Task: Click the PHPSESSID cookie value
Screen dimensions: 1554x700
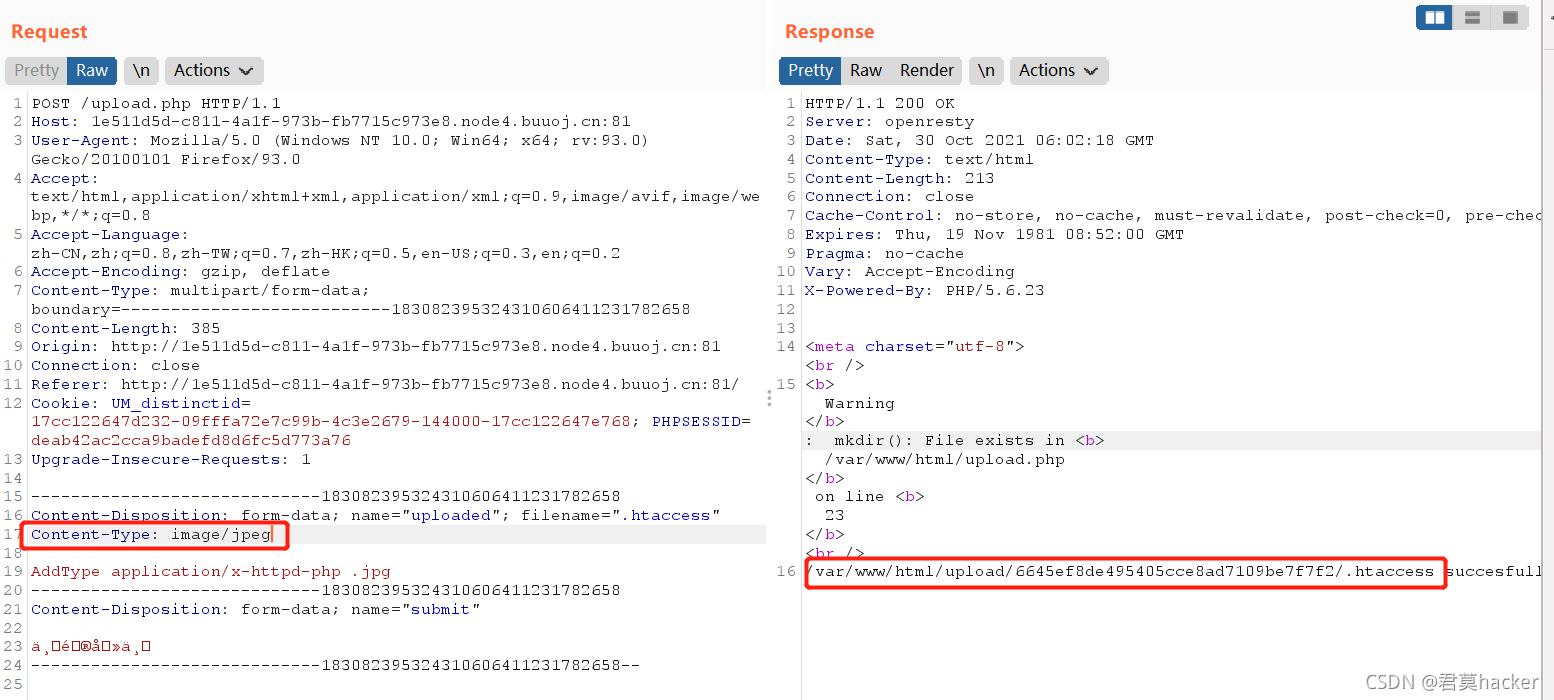Action: pos(191,441)
